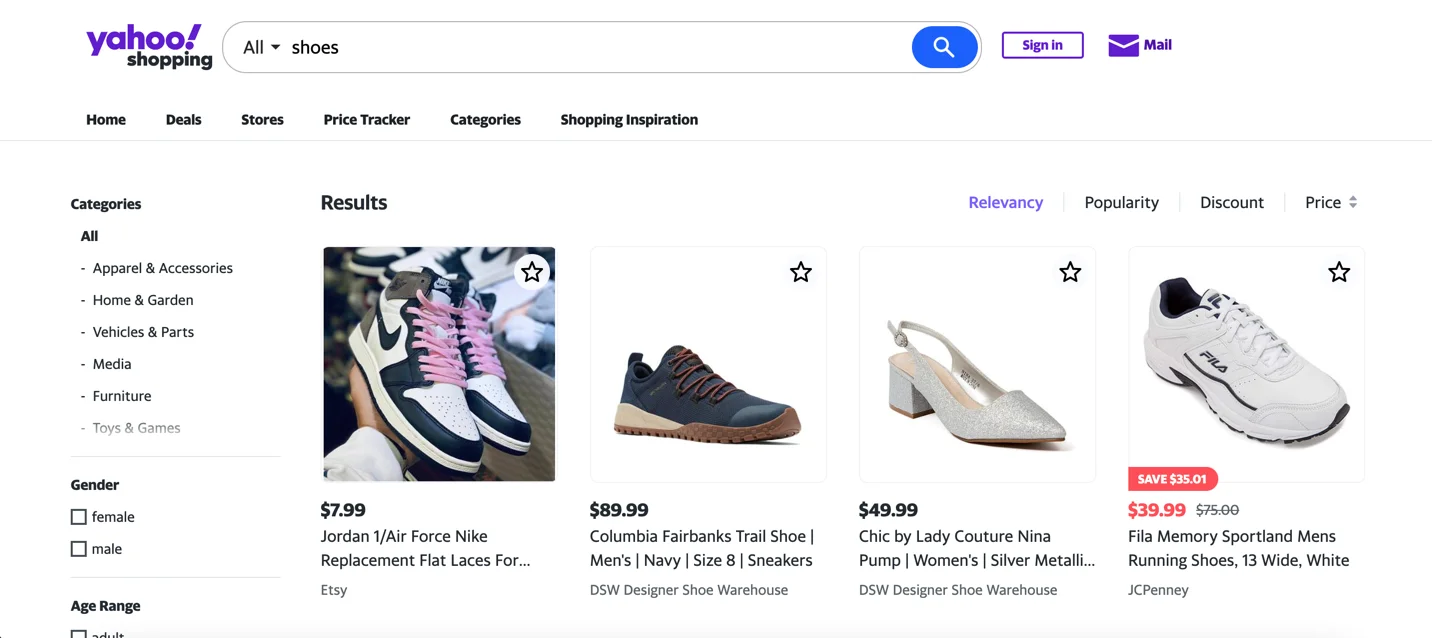Favorite the Jordan 1 laces product
The width and height of the screenshot is (1432, 638).
click(x=531, y=271)
